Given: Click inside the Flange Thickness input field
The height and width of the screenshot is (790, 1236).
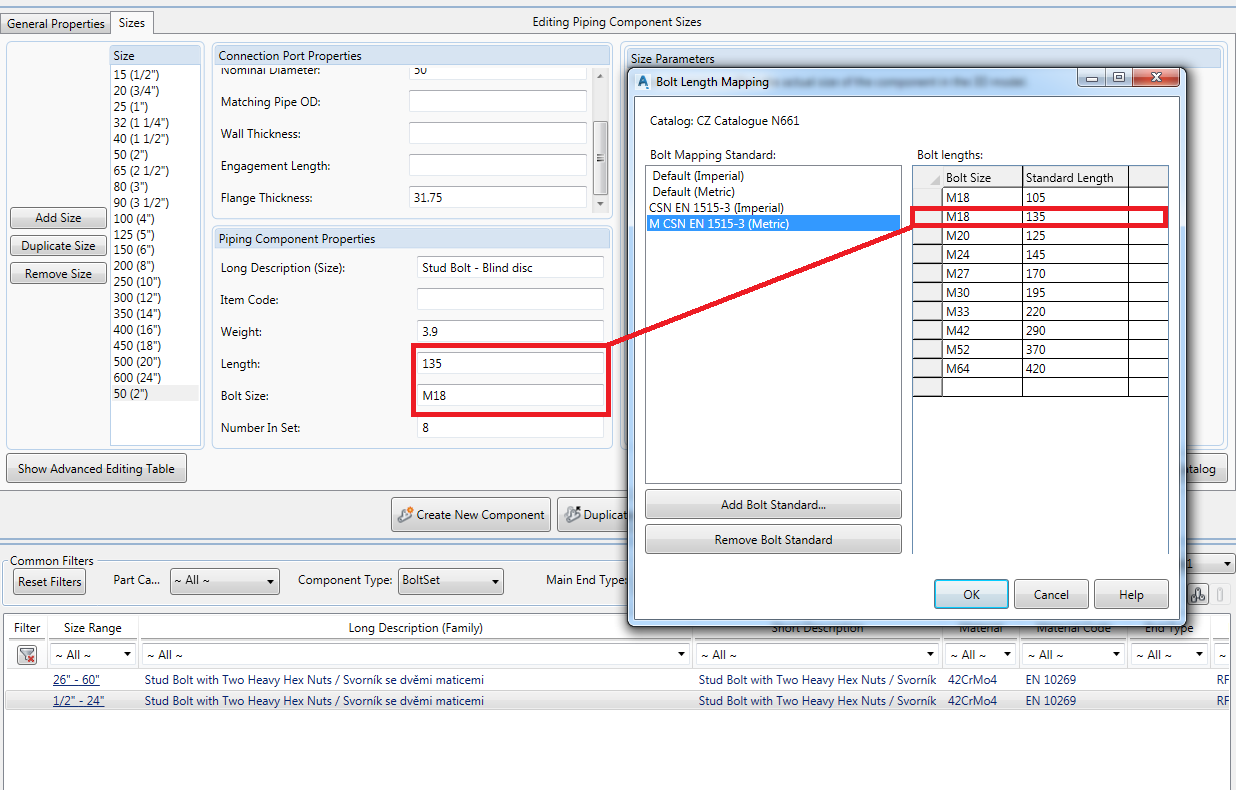Looking at the screenshot, I should 497,197.
